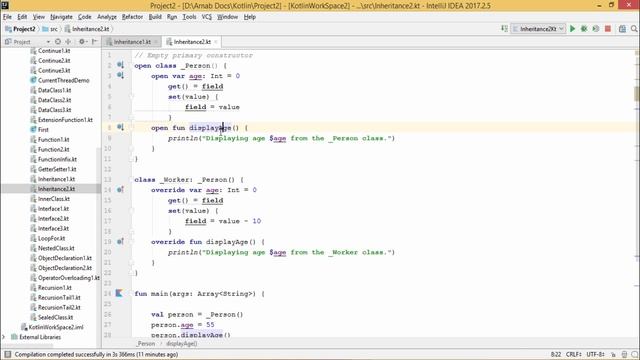The width and height of the screenshot is (640, 360).
Task: Expand External Libraries node
Action: 4,337
